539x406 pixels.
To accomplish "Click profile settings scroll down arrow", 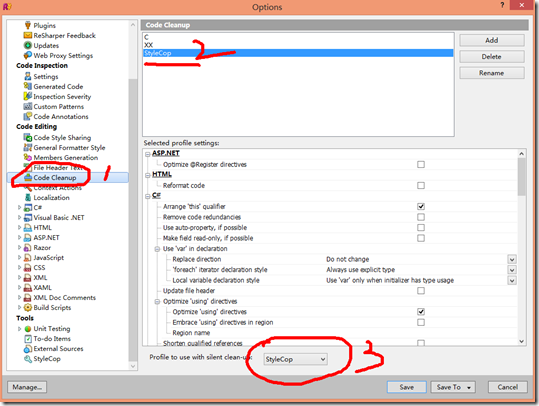I will (x=521, y=341).
